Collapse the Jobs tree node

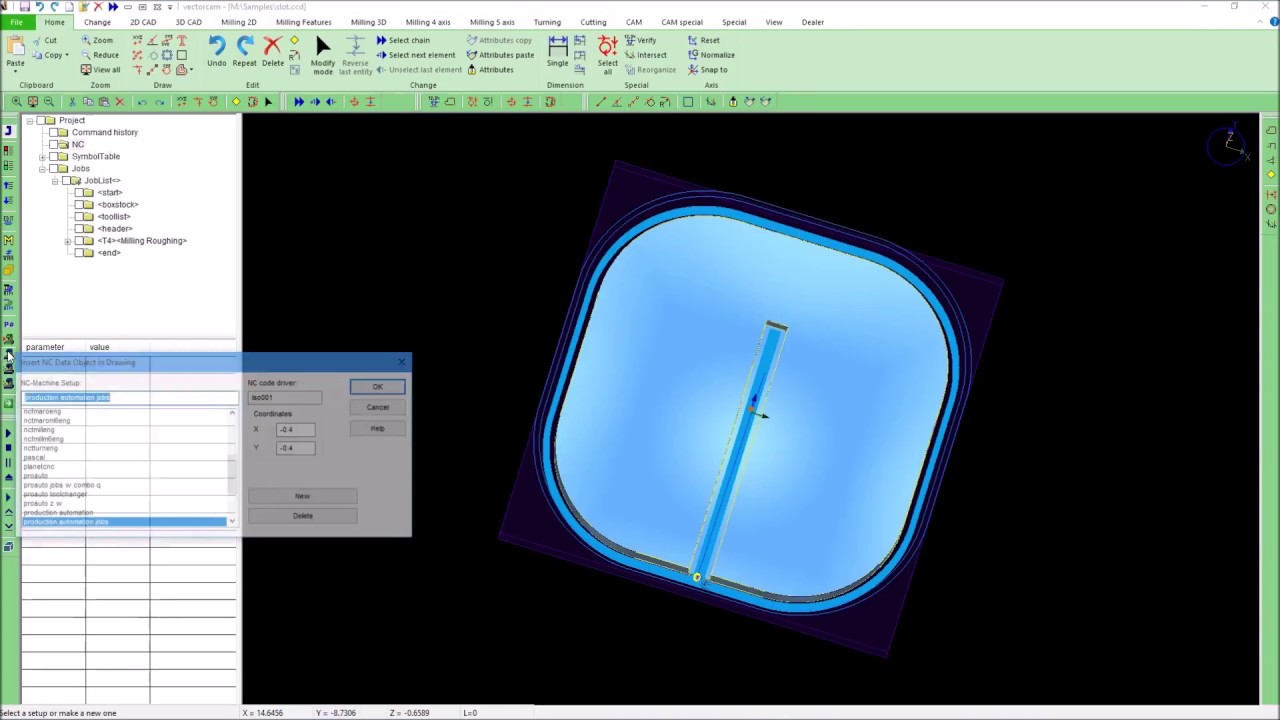point(42,168)
